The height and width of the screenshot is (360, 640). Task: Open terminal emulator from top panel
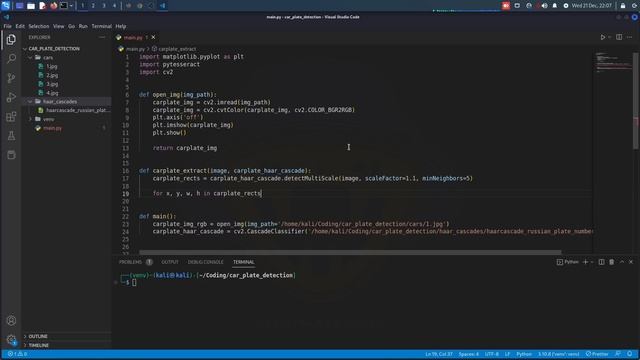[64, 6]
